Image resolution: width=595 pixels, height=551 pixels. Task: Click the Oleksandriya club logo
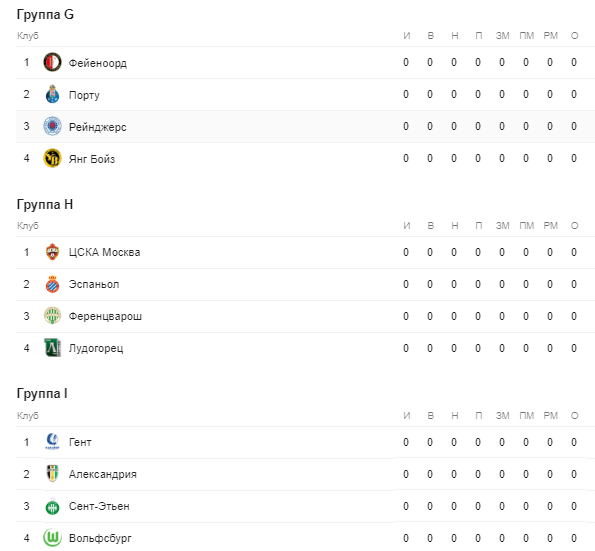52,474
